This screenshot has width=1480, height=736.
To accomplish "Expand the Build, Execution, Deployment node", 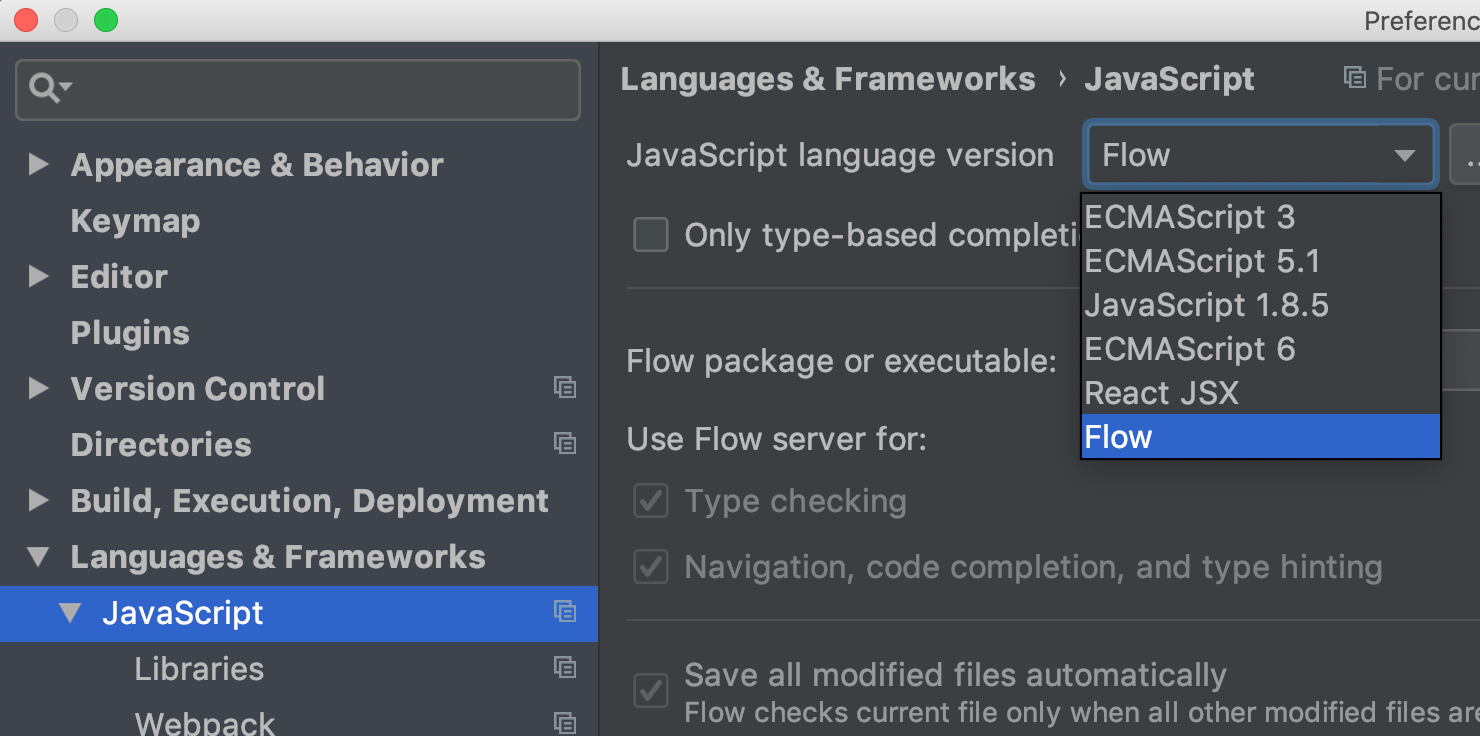I will pos(38,501).
